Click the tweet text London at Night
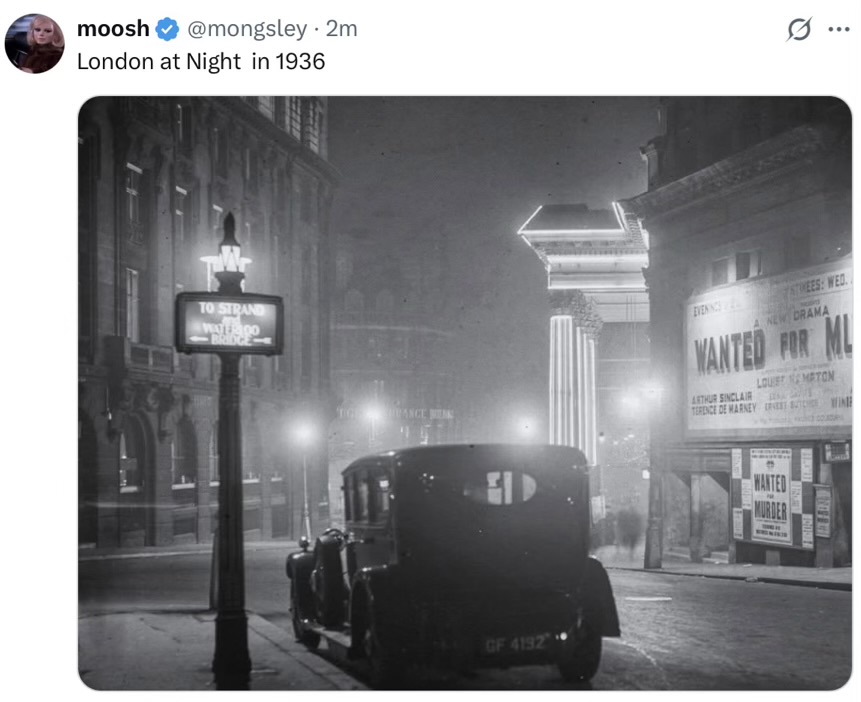 159,62
